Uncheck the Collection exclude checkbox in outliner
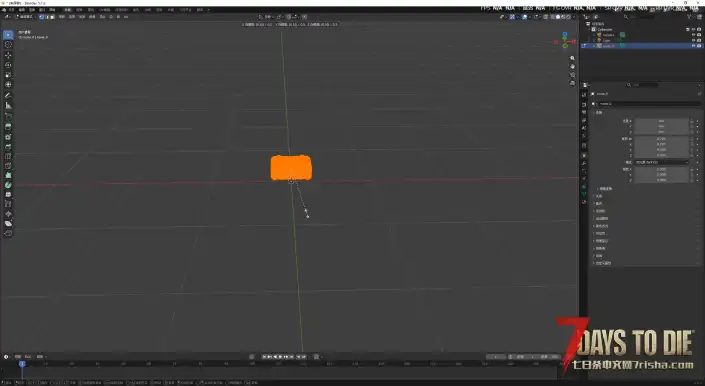705x386 pixels. pos(687,29)
